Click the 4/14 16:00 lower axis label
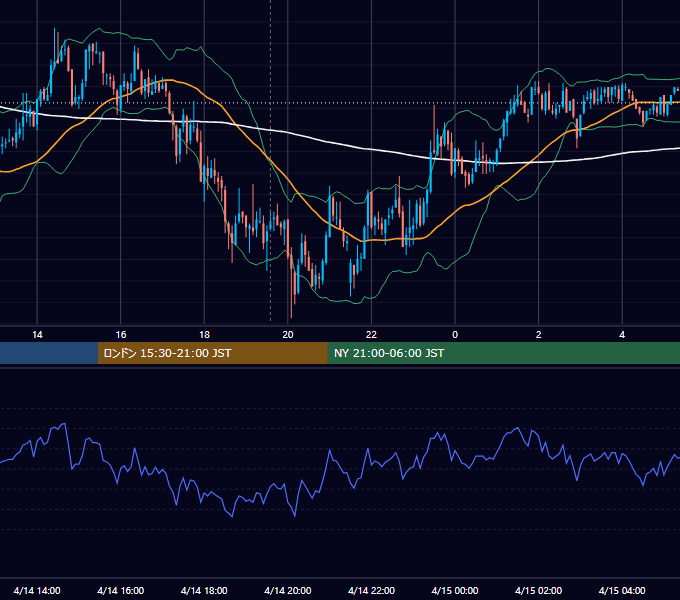This screenshot has height=600, width=680. 121,590
